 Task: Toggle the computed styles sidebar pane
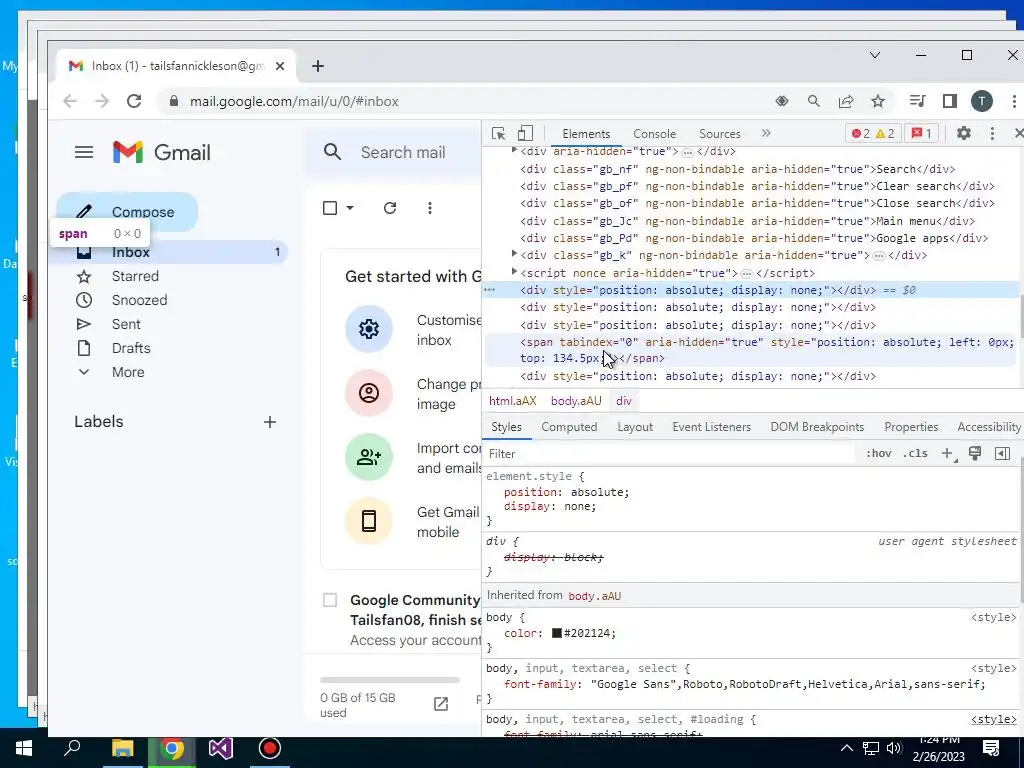pos(1002,454)
